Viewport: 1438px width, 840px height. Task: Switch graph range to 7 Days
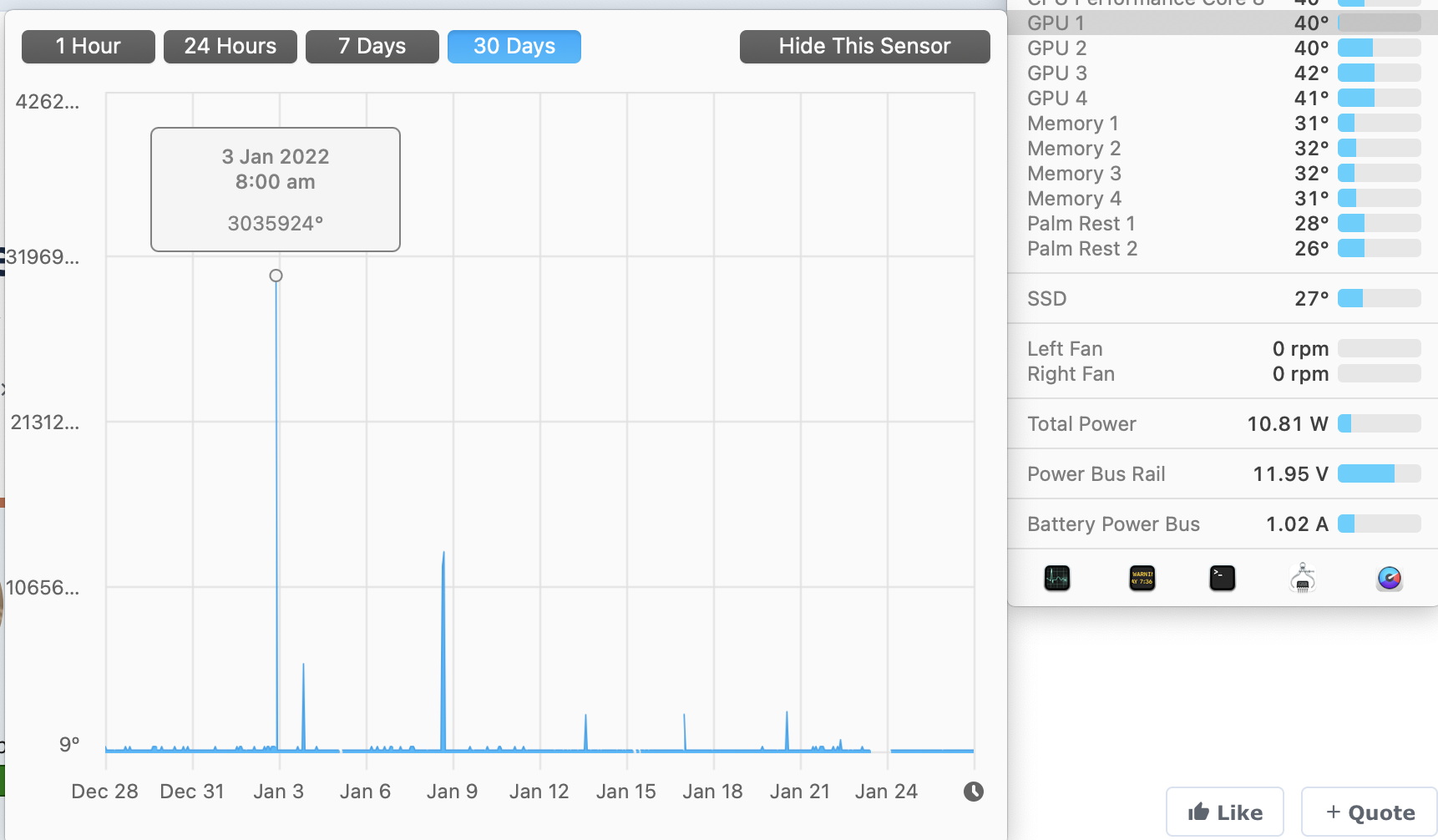pyautogui.click(x=372, y=46)
